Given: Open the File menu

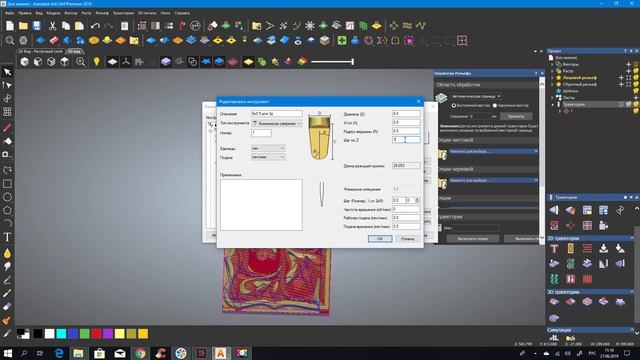Looking at the screenshot, I should point(9,13).
